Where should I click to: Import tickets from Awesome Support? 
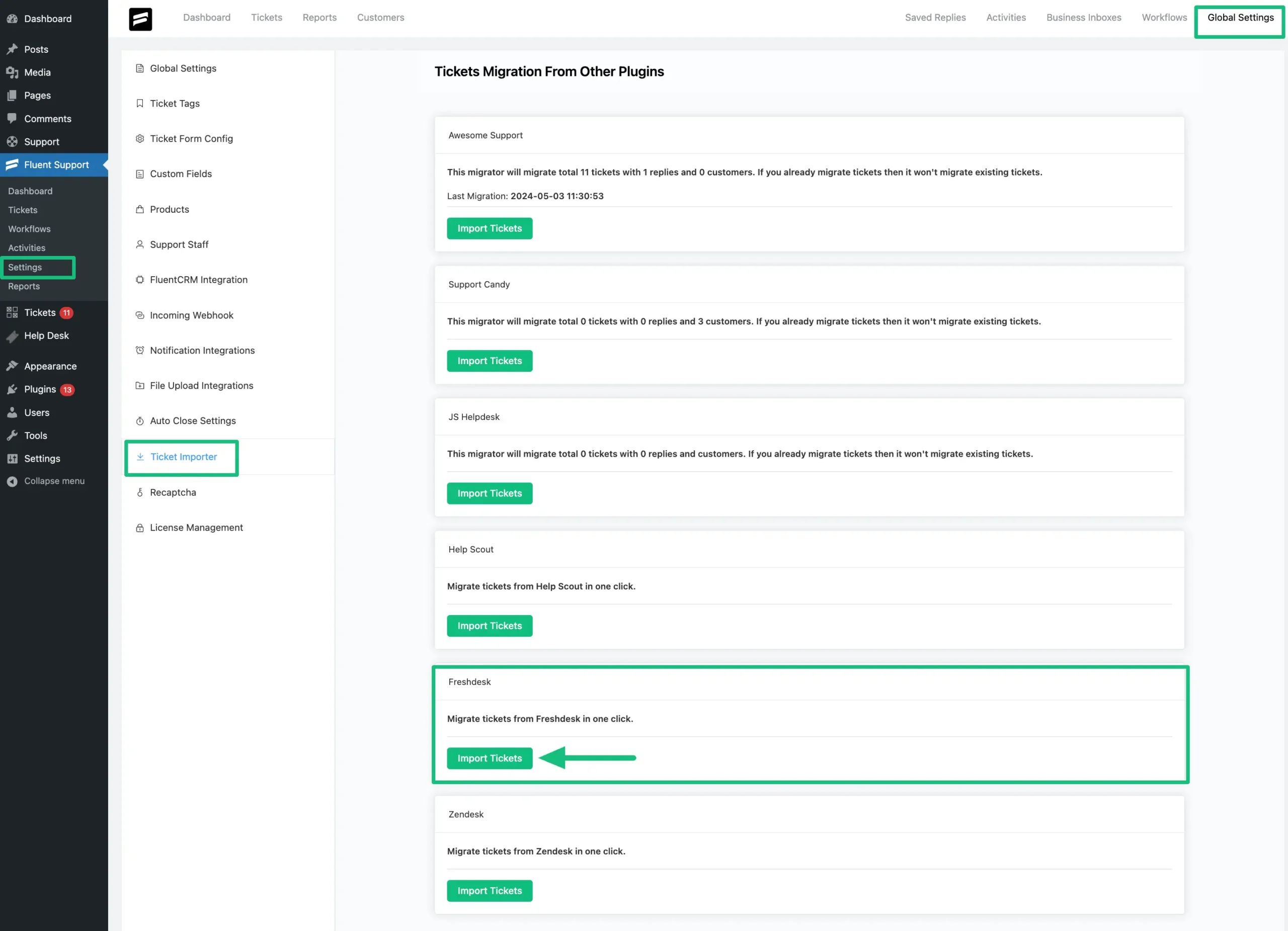point(490,228)
